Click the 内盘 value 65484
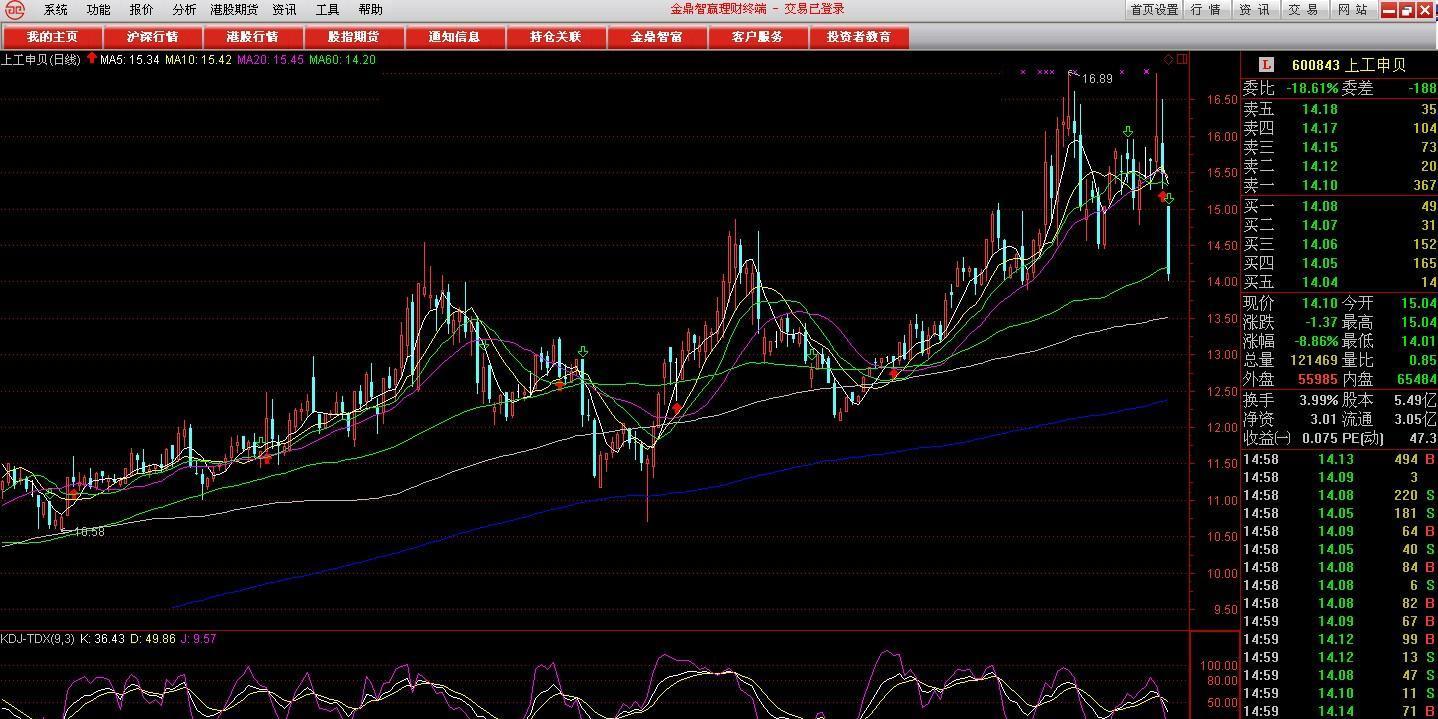Viewport: 1438px width, 719px height. click(x=1415, y=379)
